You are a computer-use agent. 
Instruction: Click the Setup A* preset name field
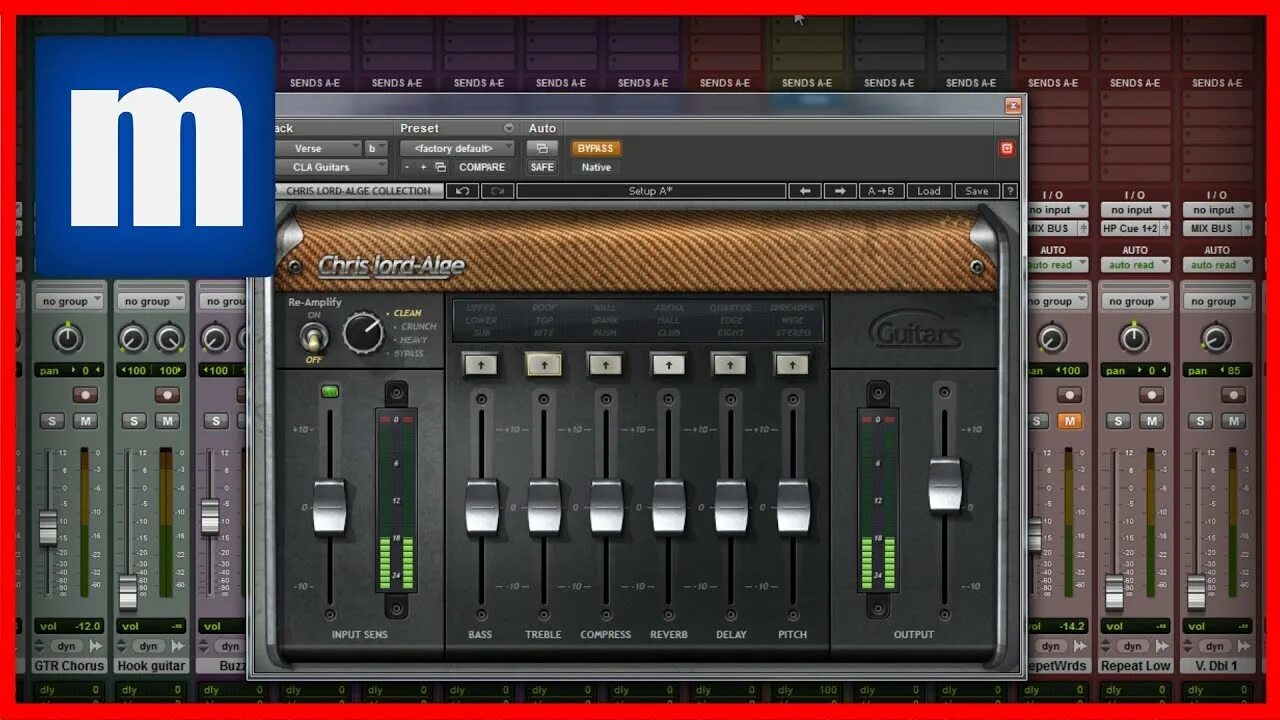(x=651, y=191)
